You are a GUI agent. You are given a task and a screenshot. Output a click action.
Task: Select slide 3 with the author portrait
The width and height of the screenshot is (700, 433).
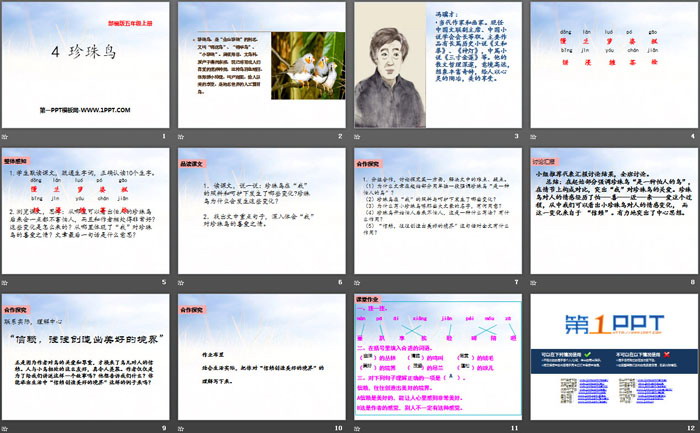[x=438, y=65]
